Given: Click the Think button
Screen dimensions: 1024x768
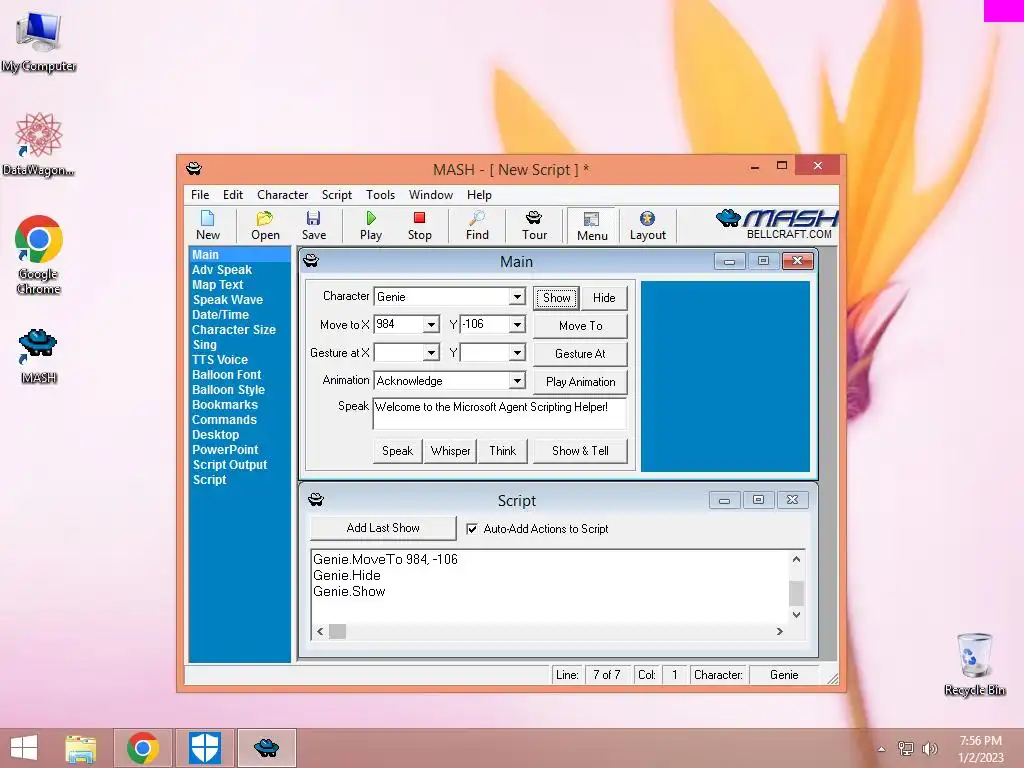Looking at the screenshot, I should coord(502,451).
